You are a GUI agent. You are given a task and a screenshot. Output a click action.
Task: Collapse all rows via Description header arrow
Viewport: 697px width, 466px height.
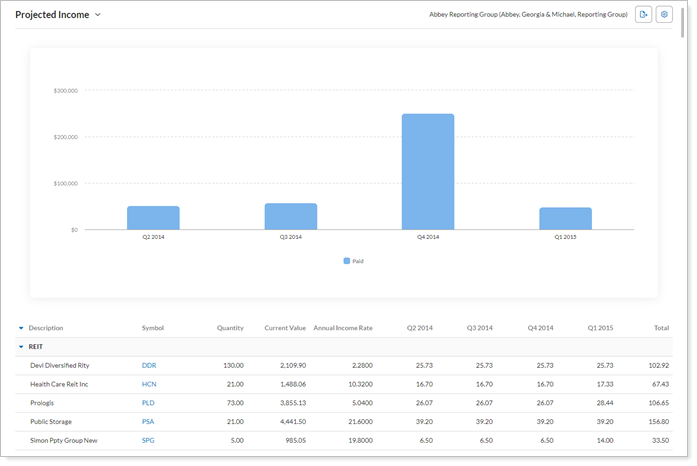pos(21,328)
